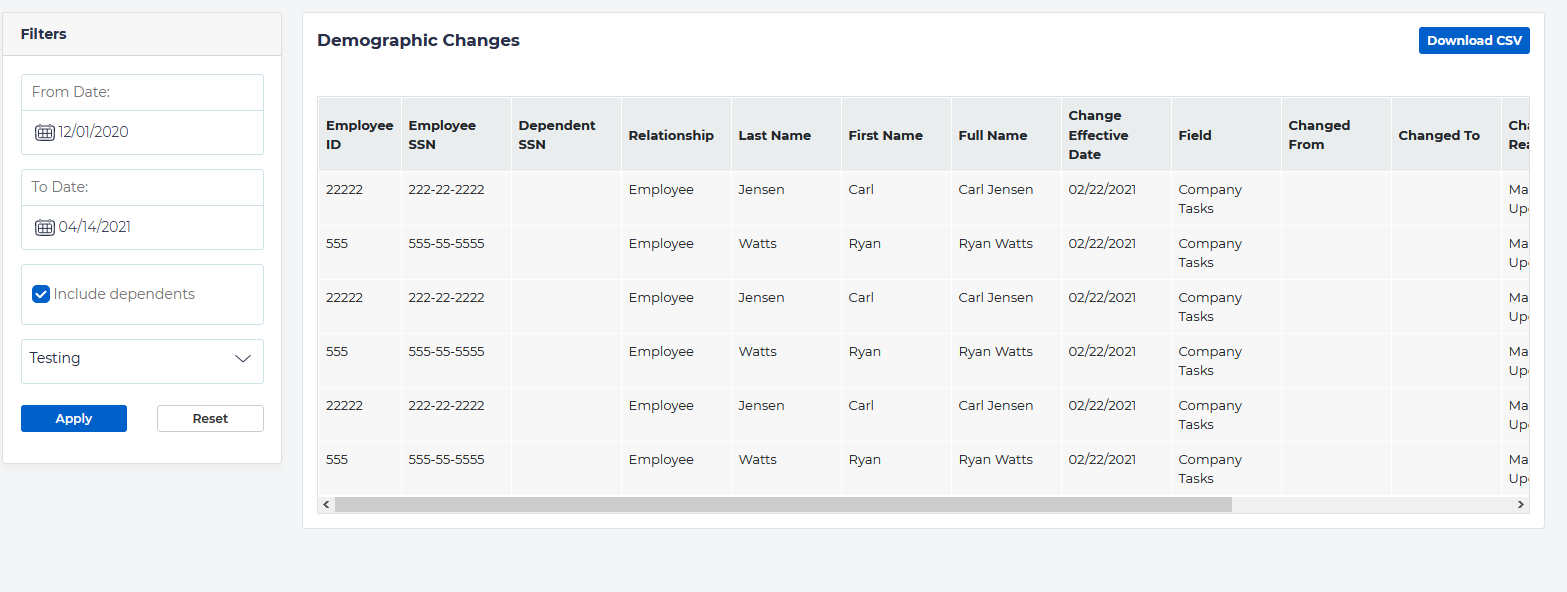Select the Change Effective Date column header

click(x=1098, y=135)
